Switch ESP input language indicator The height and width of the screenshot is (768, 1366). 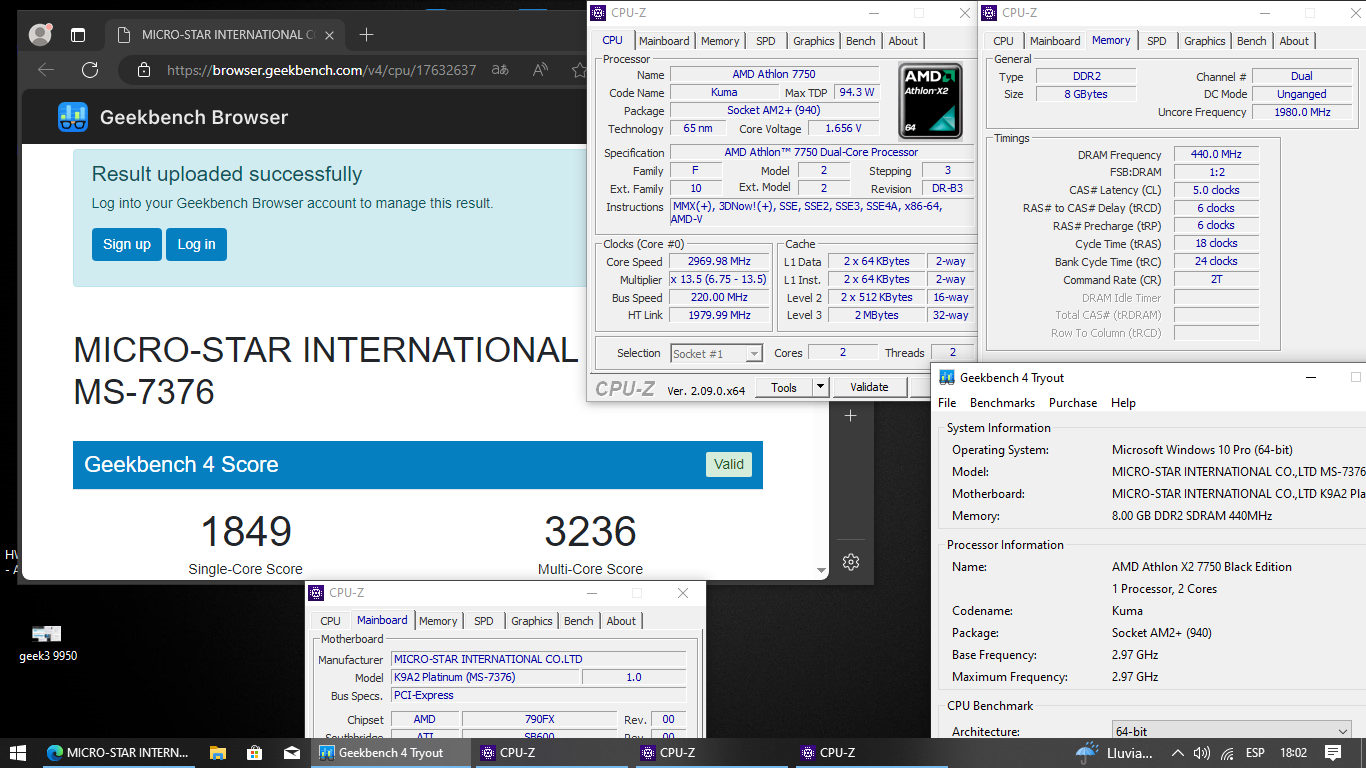pos(1256,753)
